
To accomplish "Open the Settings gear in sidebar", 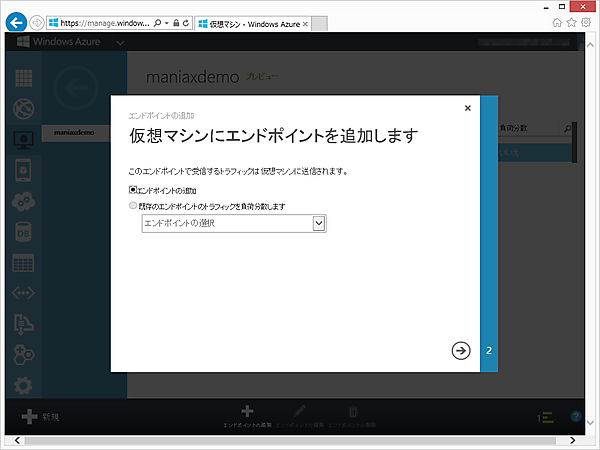I will pyautogui.click(x=24, y=385).
